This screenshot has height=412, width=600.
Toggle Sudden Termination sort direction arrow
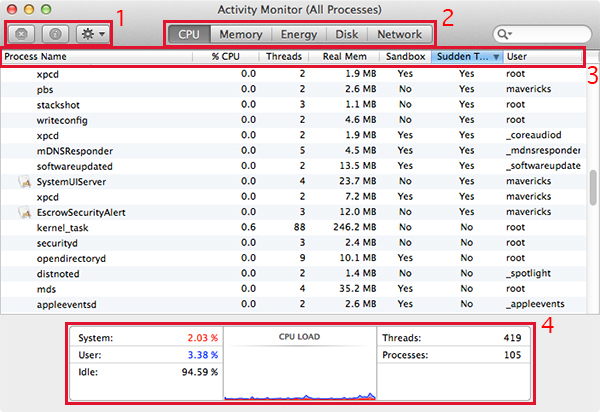(x=496, y=57)
